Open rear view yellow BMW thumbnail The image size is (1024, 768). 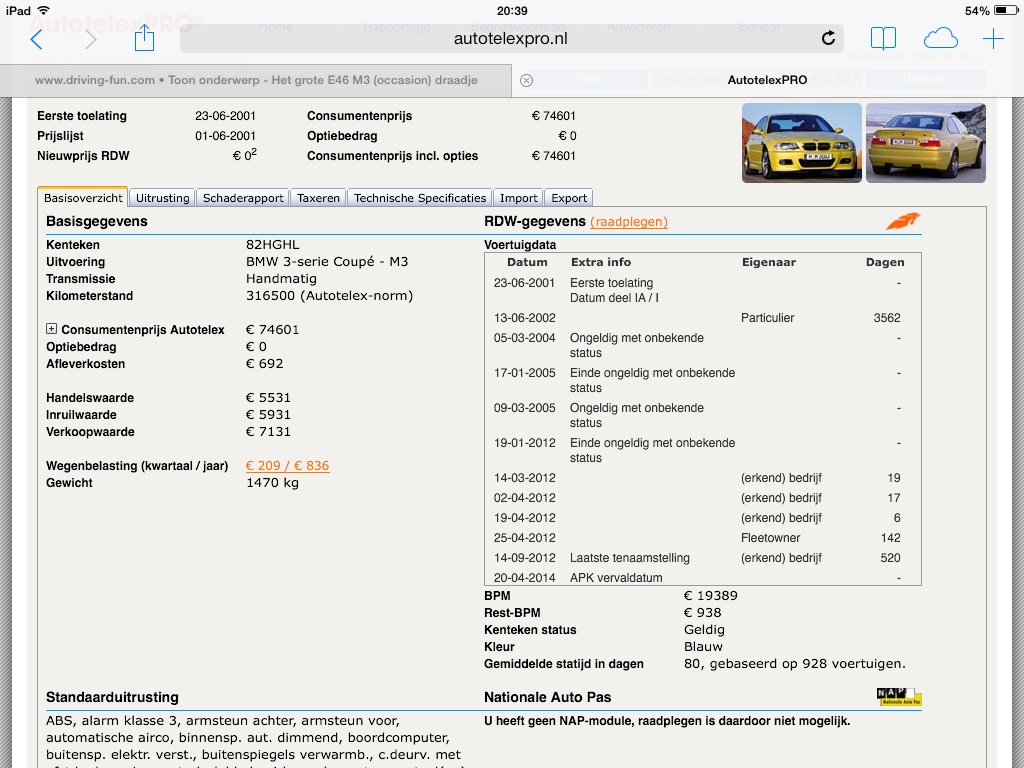point(926,143)
